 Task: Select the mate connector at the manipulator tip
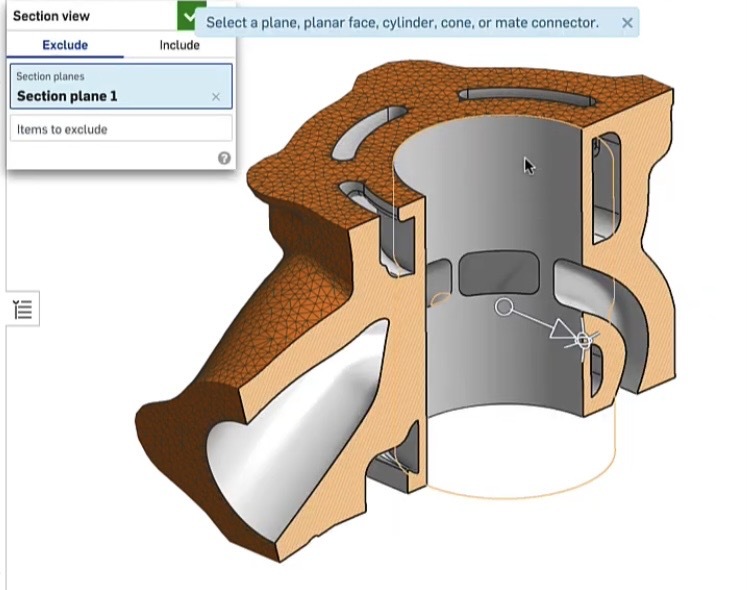click(x=583, y=341)
